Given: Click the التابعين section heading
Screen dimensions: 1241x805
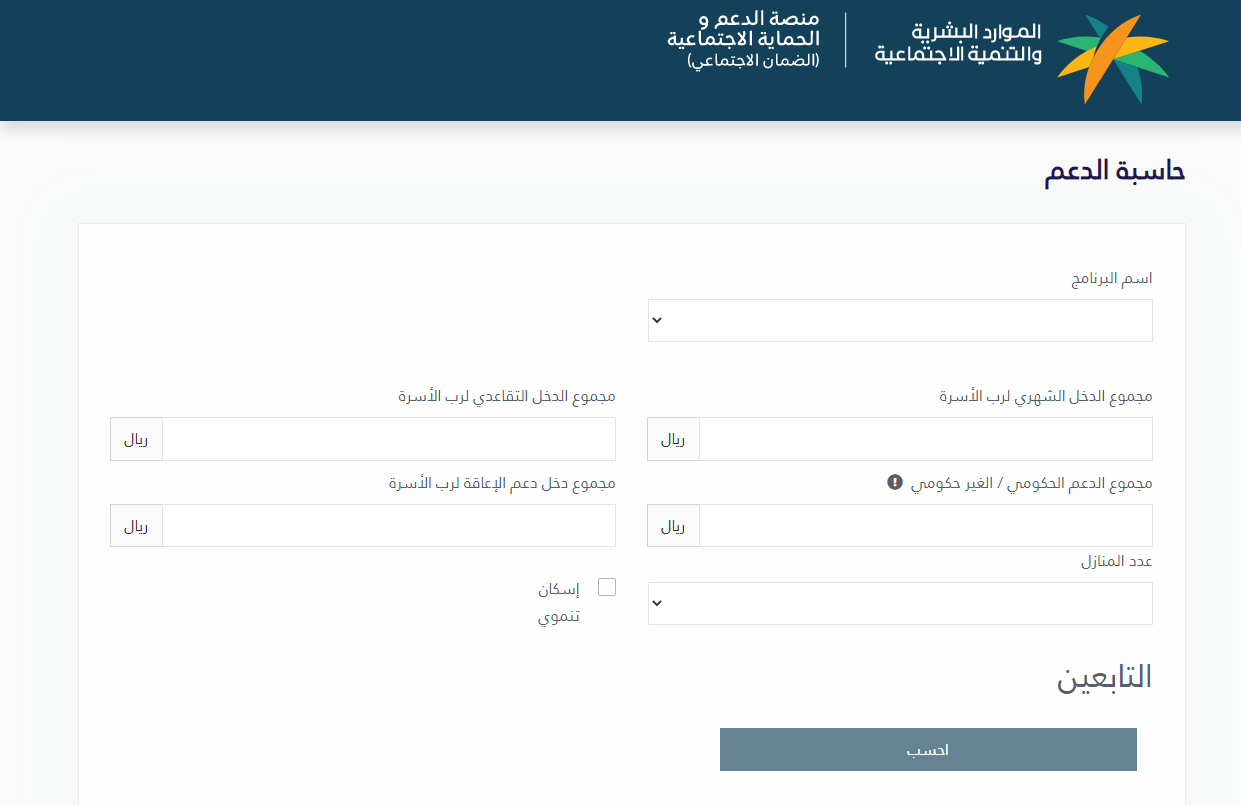Looking at the screenshot, I should click(x=1104, y=677).
